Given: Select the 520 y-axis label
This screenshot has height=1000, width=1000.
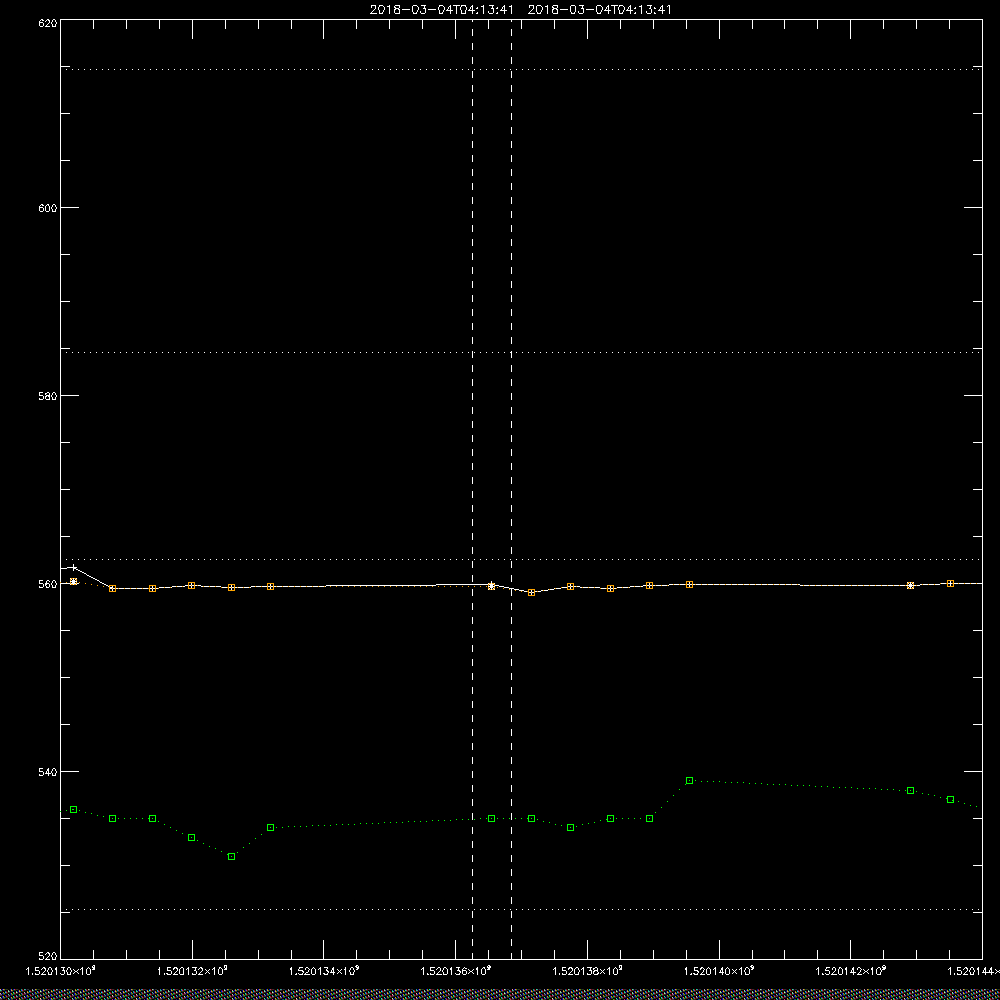Looking at the screenshot, I should (48, 957).
